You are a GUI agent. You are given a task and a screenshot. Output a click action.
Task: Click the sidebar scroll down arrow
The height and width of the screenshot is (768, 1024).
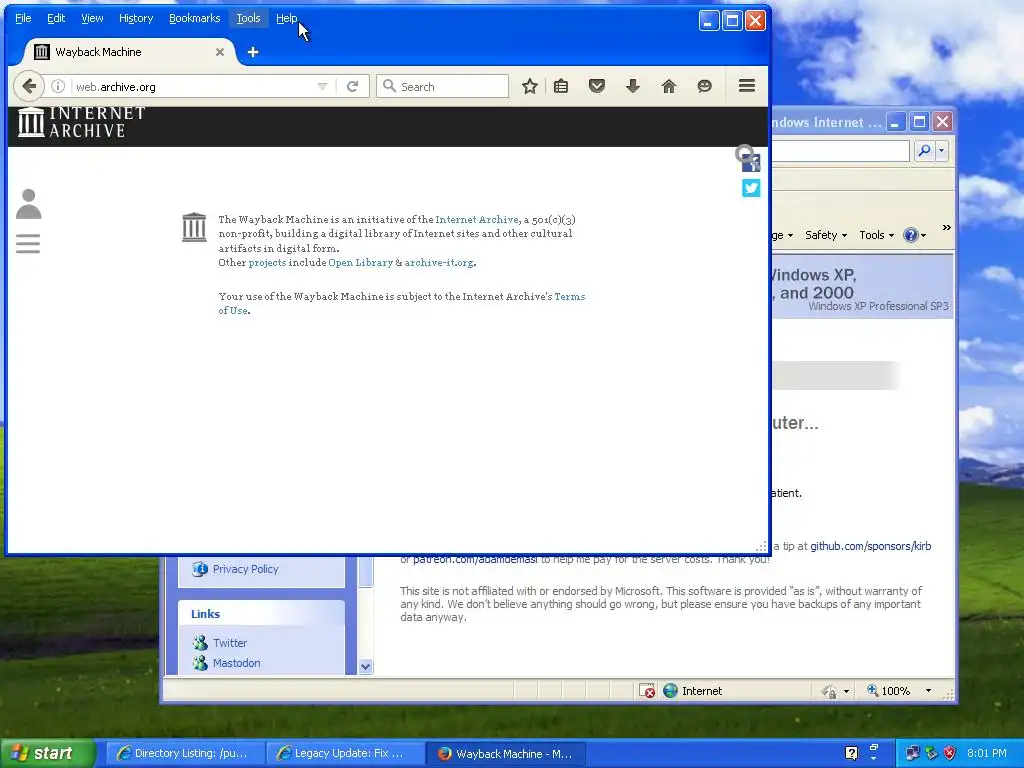[366, 667]
